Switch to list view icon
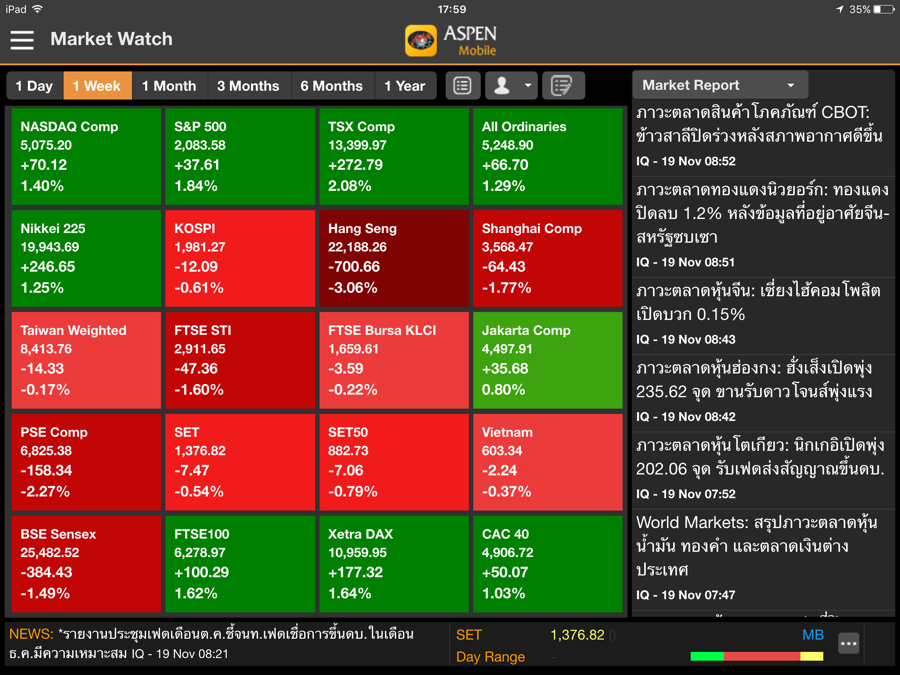900x675 pixels. [463, 86]
